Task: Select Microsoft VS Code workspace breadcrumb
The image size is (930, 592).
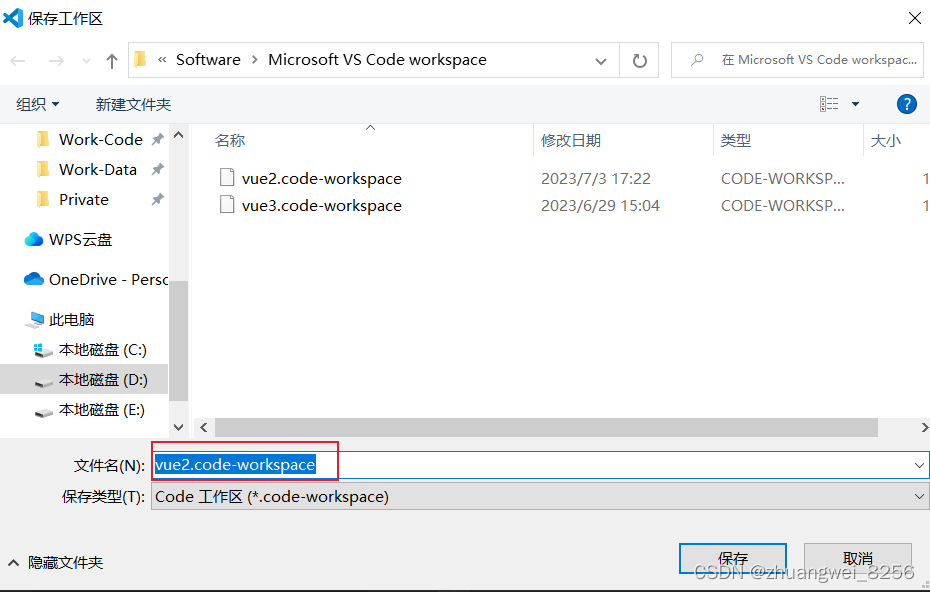Action: click(377, 59)
